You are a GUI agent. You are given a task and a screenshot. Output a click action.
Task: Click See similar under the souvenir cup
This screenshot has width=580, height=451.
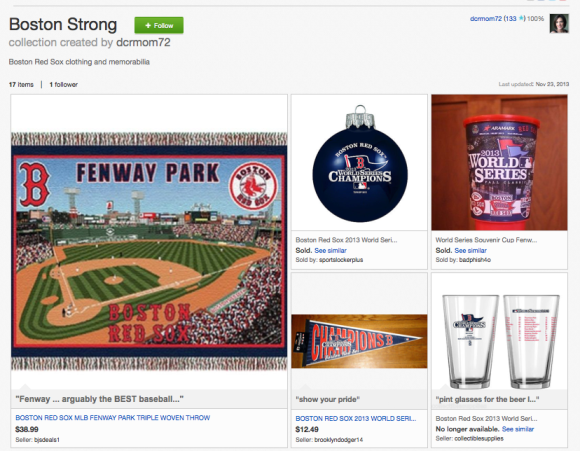click(471, 250)
